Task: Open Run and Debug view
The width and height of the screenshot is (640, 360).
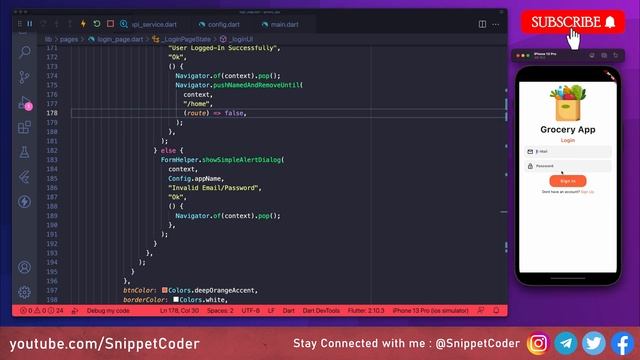Action: coord(24,102)
